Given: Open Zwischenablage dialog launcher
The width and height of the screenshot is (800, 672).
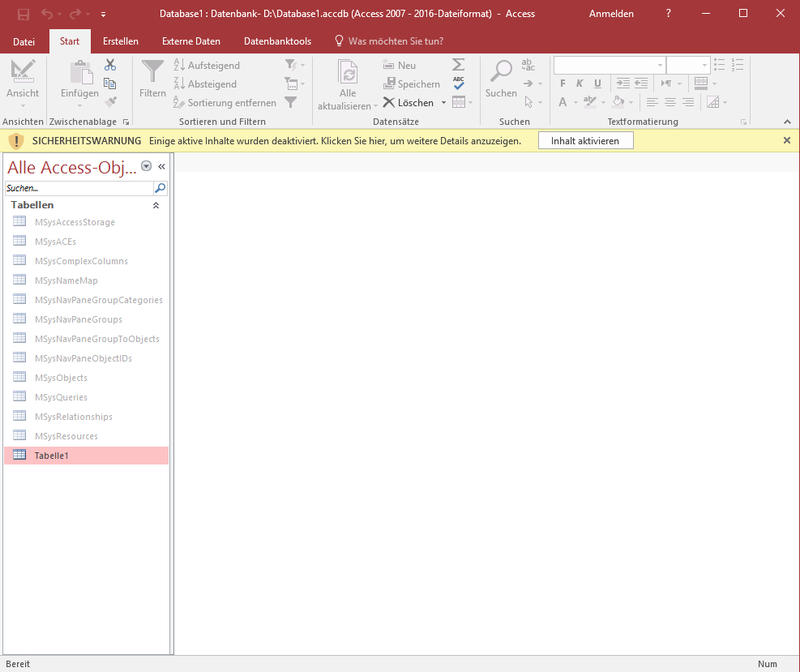Looking at the screenshot, I should (126, 122).
